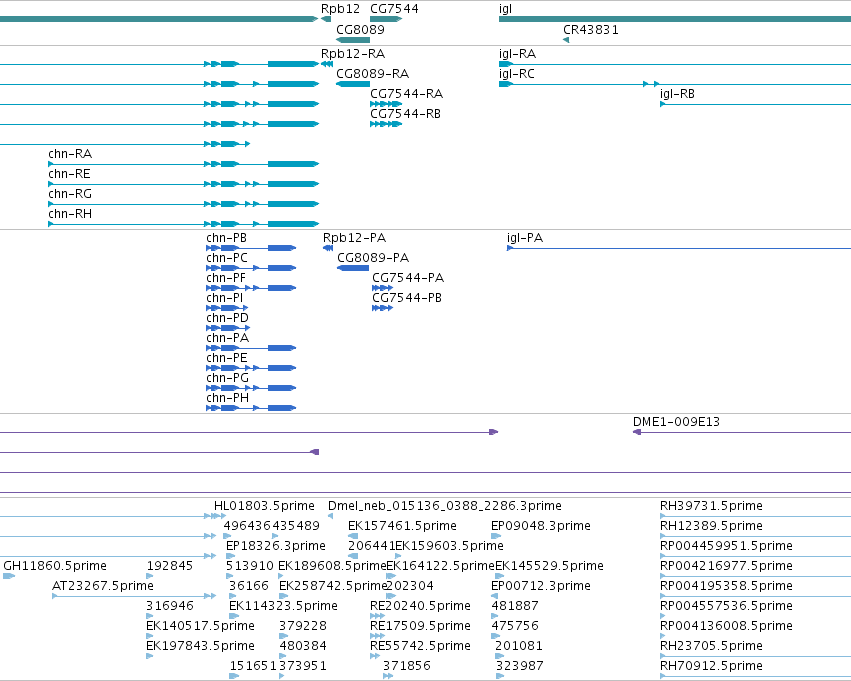Click the HL01803.5prime EST
The height and width of the screenshot is (681, 851).
point(220,516)
